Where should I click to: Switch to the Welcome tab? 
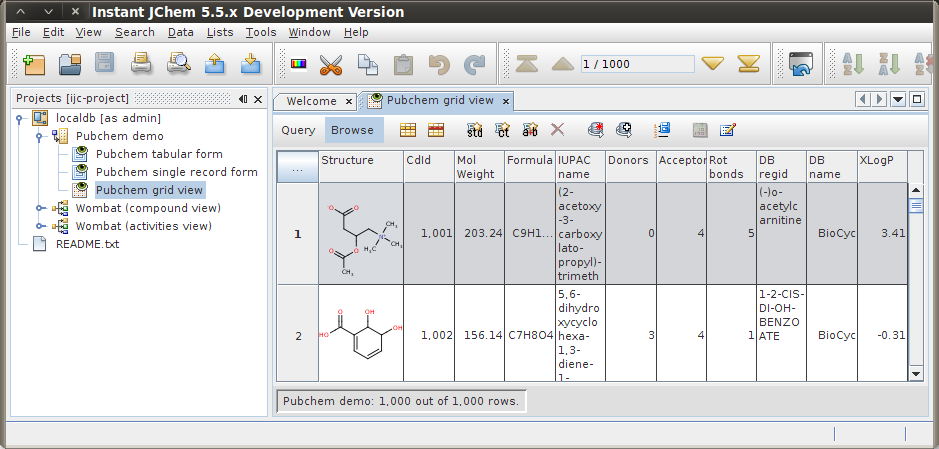(311, 101)
